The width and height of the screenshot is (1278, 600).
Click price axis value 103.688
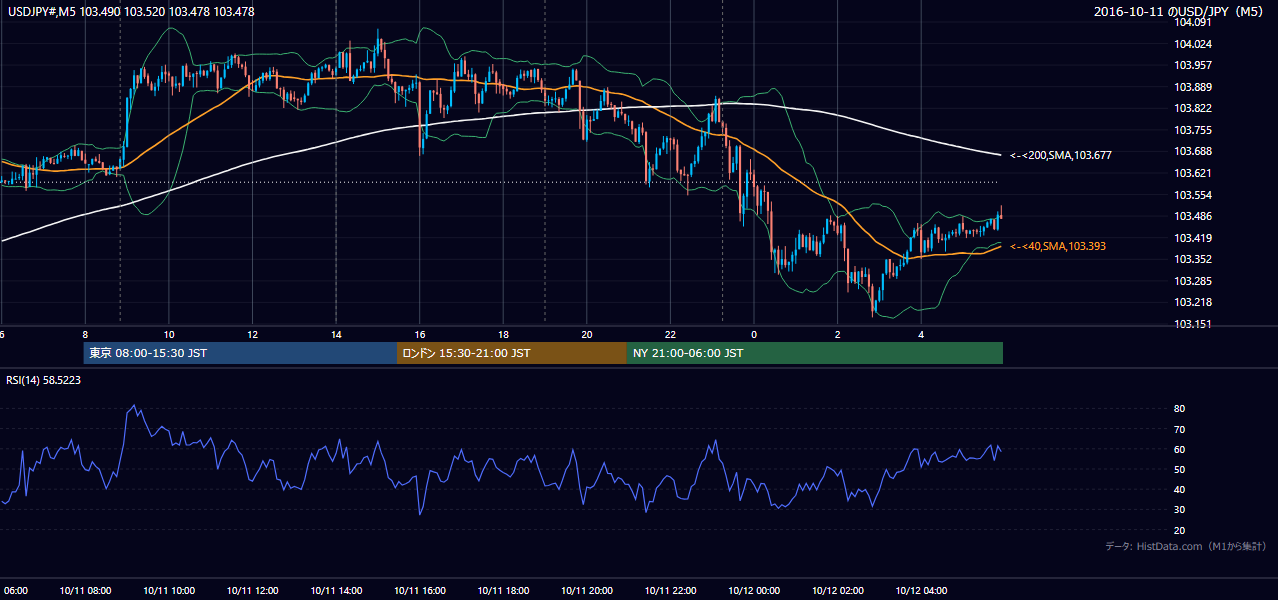click(1192, 151)
